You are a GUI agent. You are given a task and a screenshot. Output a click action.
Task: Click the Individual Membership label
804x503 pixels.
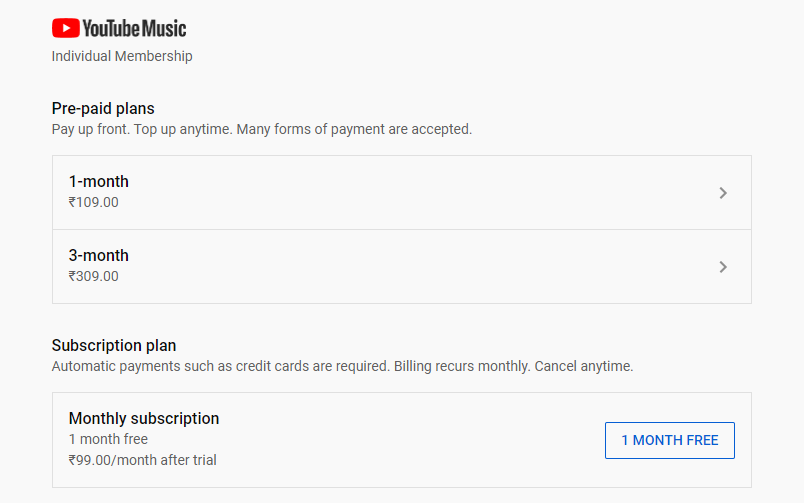(122, 56)
